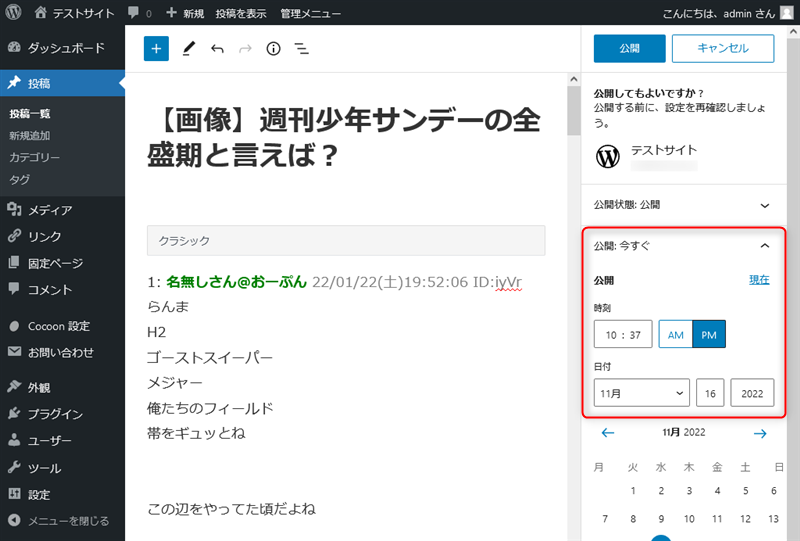The image size is (800, 541).
Task: Open ツール in the sidebar
Action: pyautogui.click(x=62, y=468)
